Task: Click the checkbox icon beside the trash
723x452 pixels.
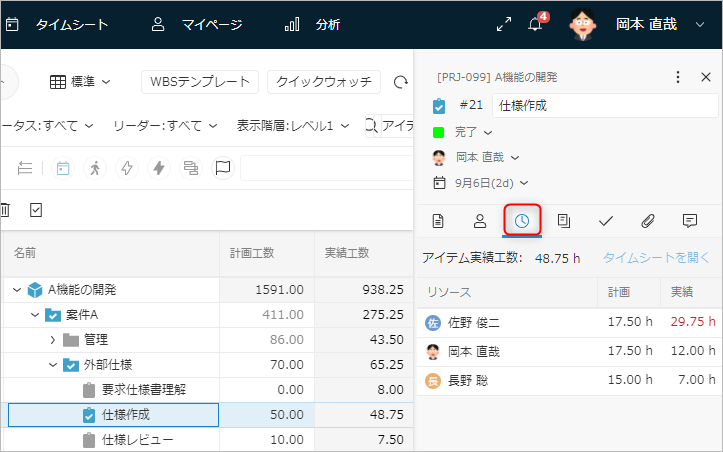Action: [x=36, y=210]
